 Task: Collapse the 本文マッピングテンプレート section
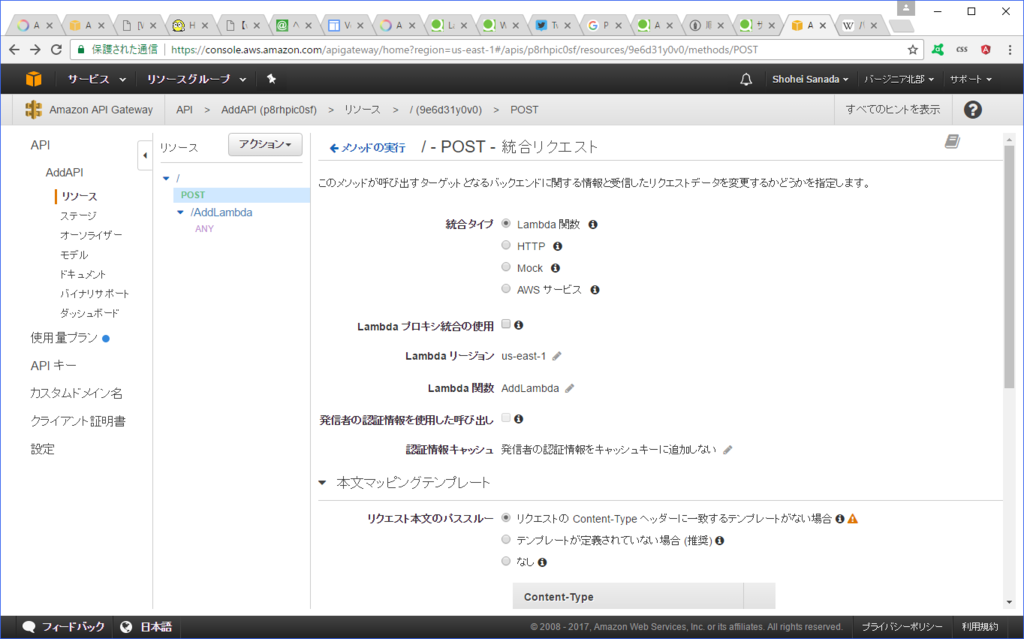pyautogui.click(x=323, y=481)
